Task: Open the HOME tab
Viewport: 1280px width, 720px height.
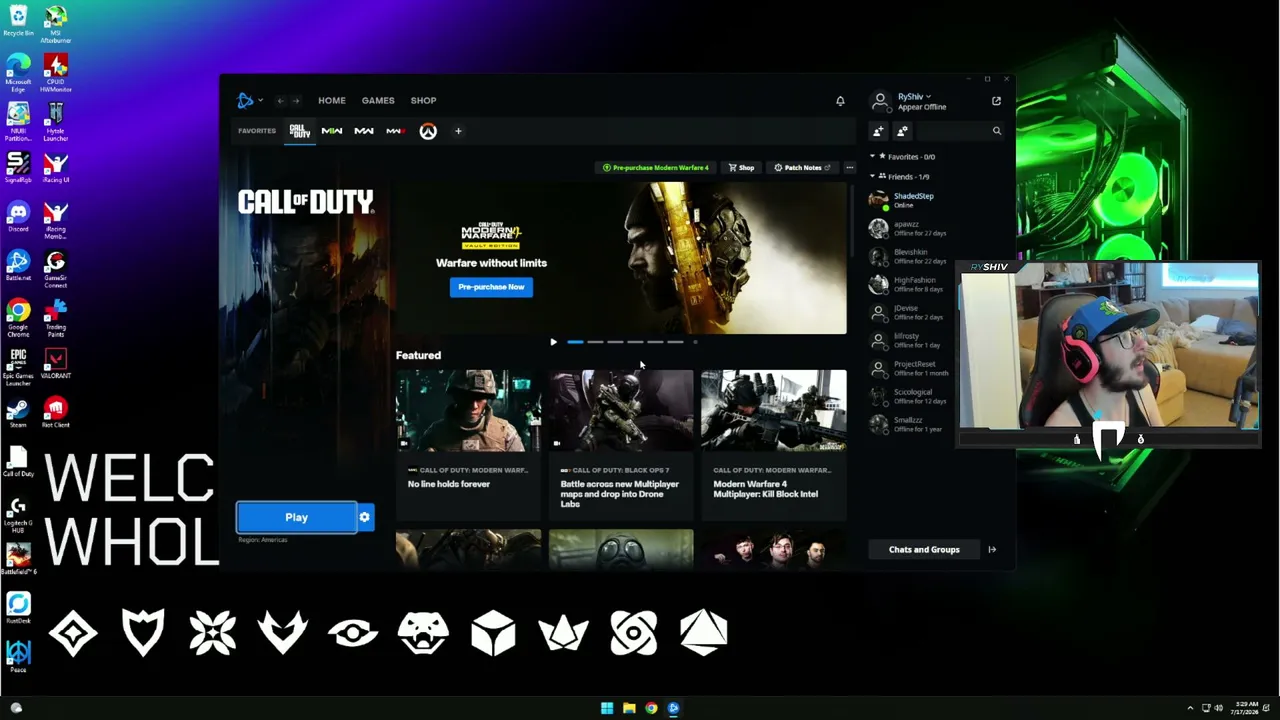Action: click(332, 100)
